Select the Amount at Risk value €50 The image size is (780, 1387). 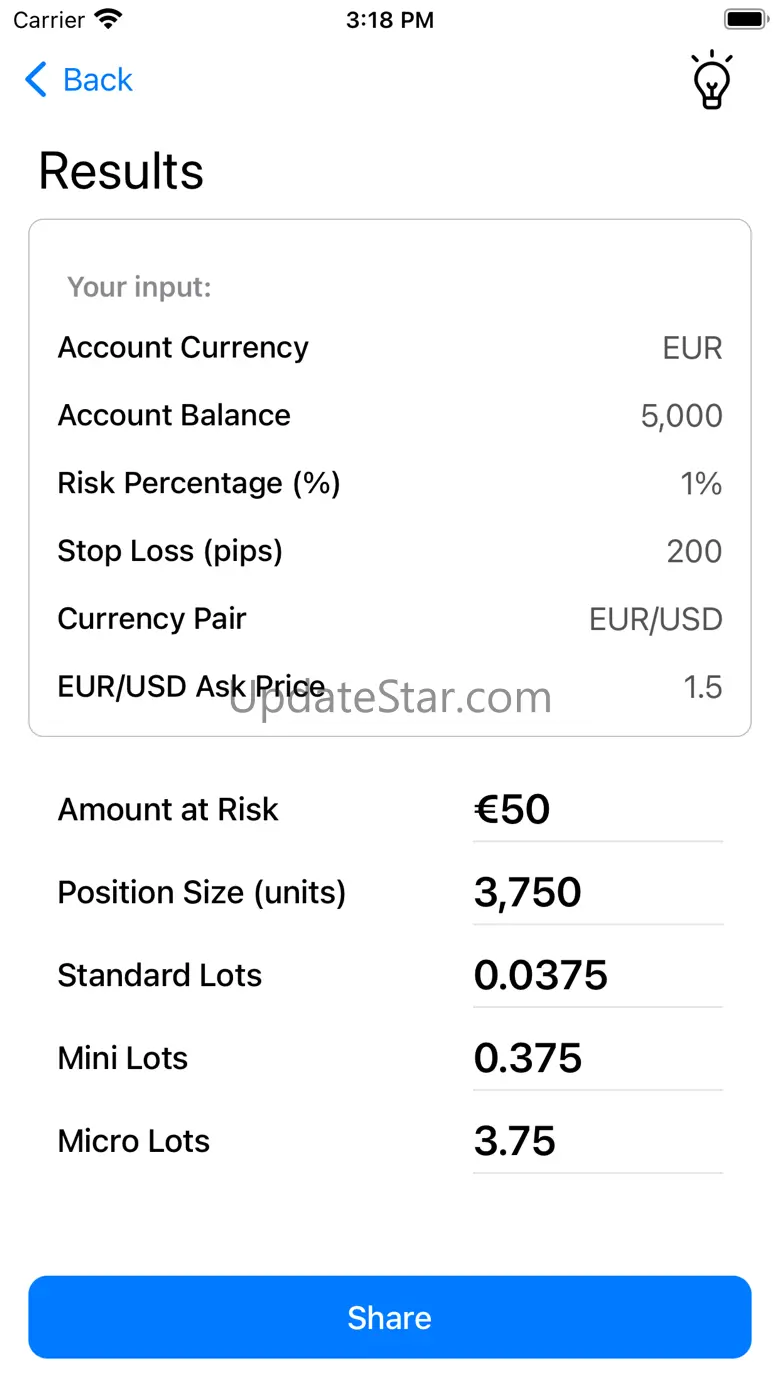click(x=512, y=810)
